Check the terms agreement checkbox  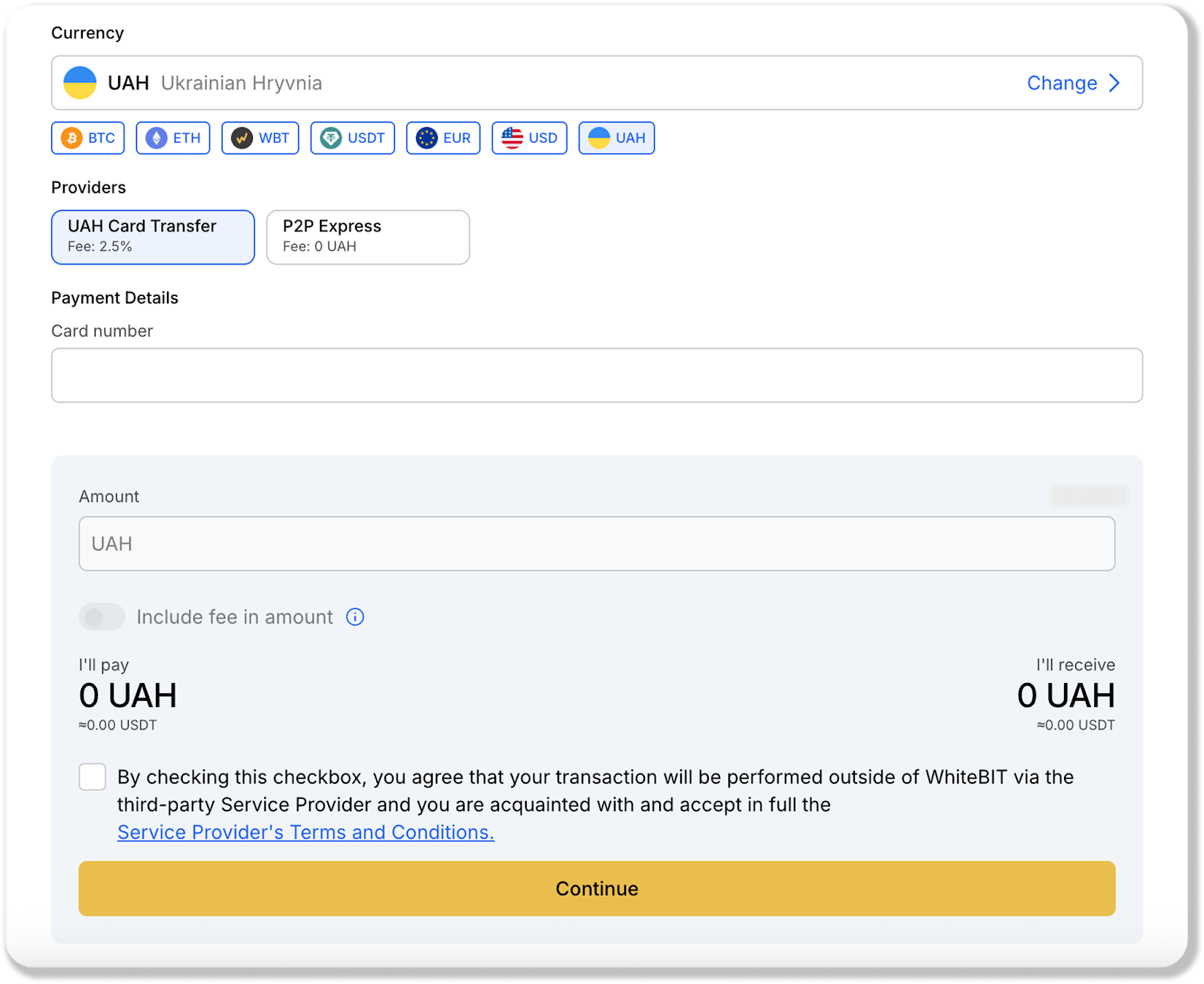[x=93, y=777]
